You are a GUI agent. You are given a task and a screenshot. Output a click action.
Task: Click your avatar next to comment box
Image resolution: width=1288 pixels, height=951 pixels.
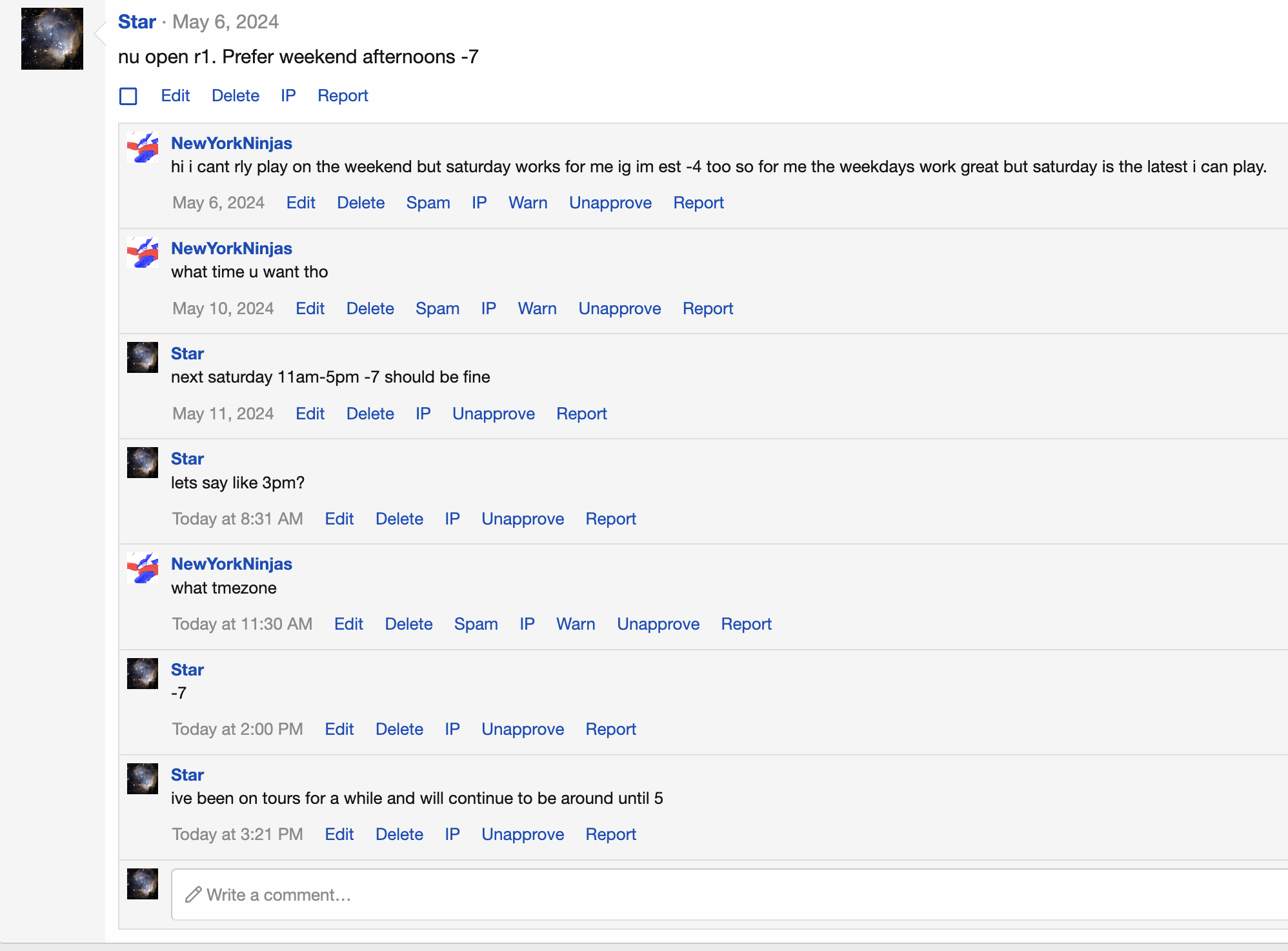click(143, 884)
